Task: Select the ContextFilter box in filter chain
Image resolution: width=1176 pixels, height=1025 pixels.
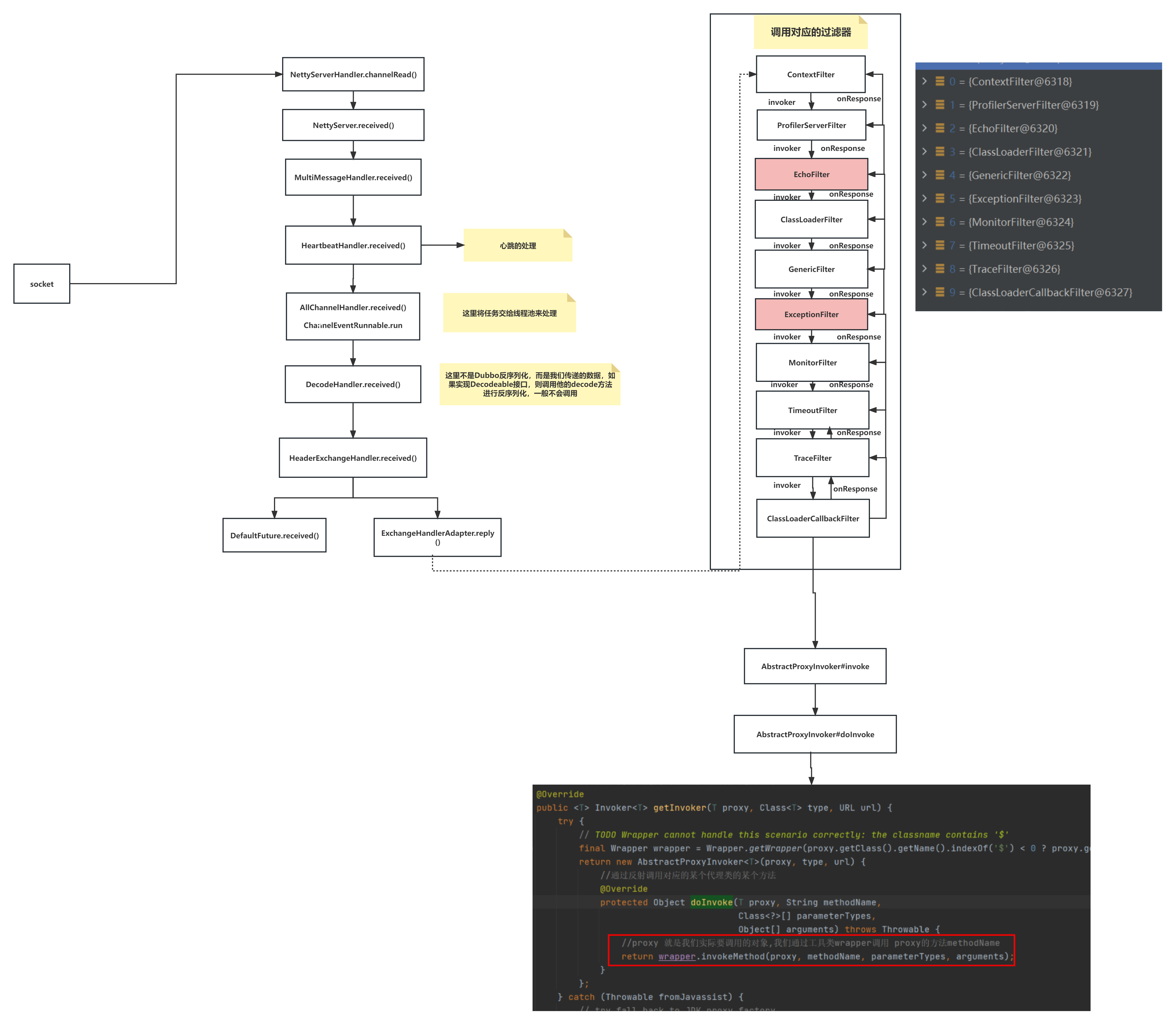Action: point(811,74)
